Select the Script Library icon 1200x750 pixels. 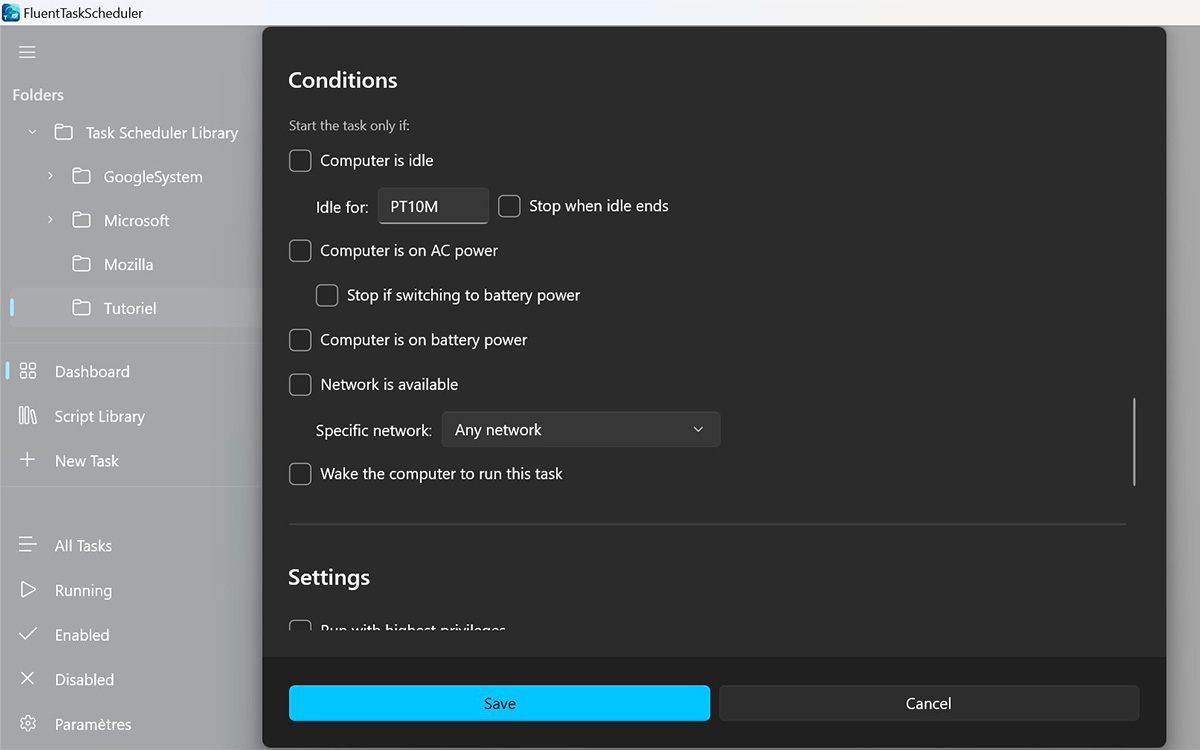pos(30,416)
